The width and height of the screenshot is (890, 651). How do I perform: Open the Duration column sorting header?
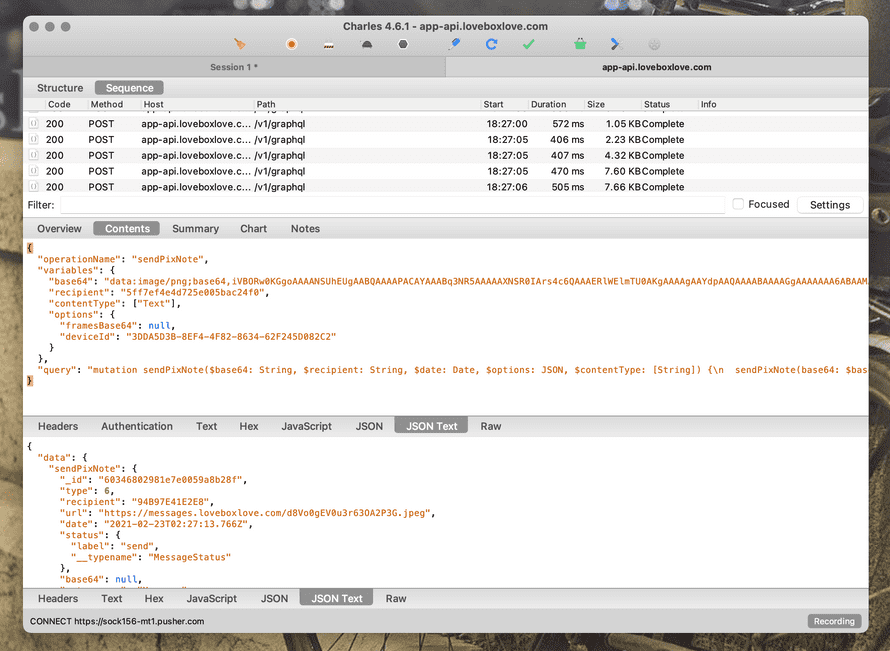(x=548, y=104)
